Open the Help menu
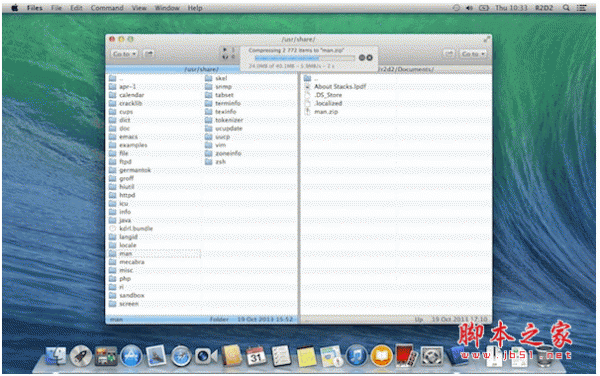Image resolution: width=600 pixels, height=376 pixels. (x=195, y=8)
